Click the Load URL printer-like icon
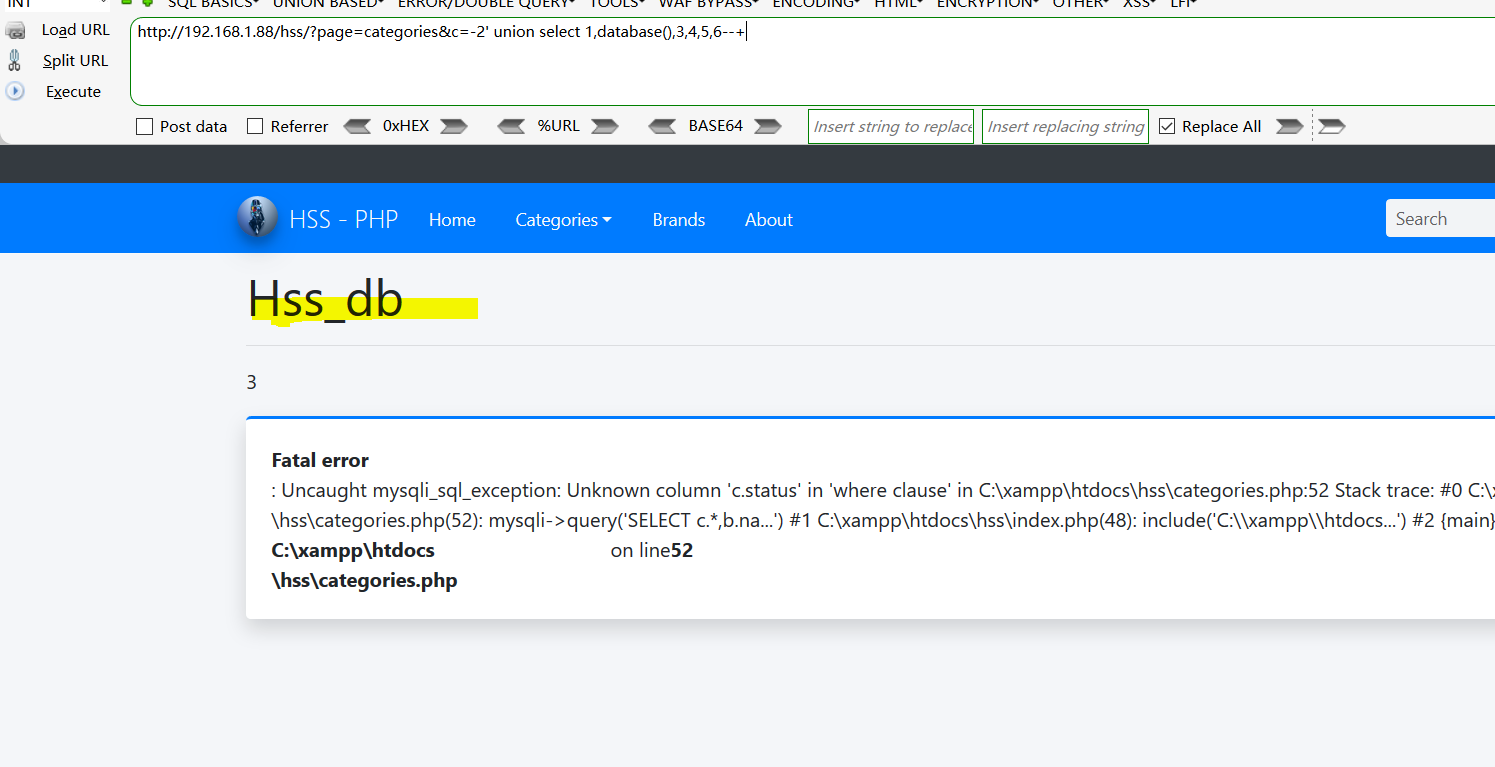Viewport: 1495px width, 767px height. click(x=15, y=31)
